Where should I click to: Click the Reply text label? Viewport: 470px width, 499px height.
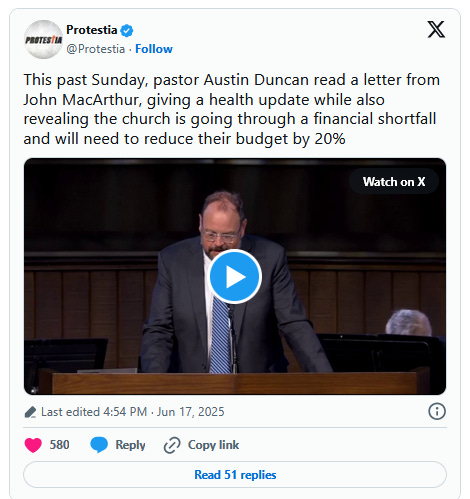130,445
